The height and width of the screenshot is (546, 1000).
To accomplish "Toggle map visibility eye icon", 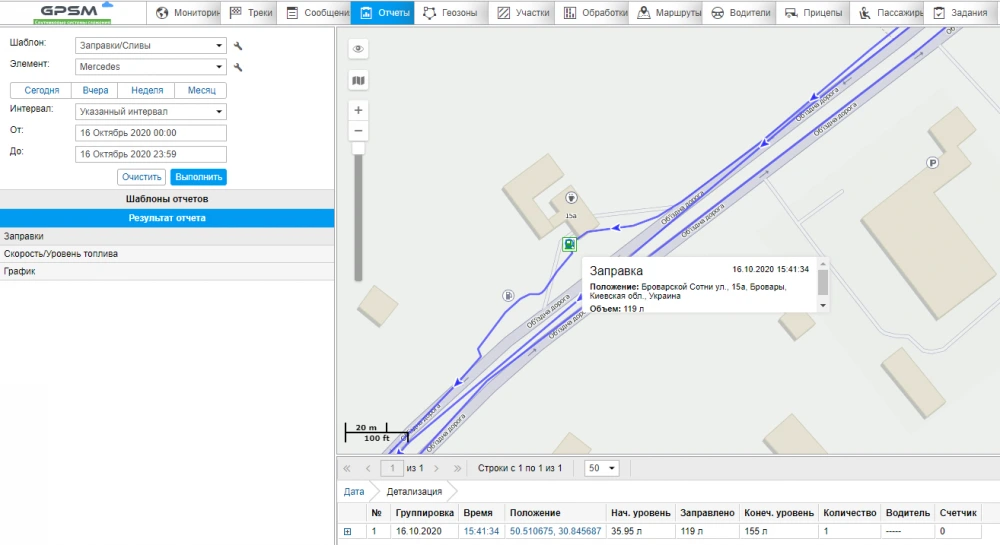I will [x=358, y=48].
